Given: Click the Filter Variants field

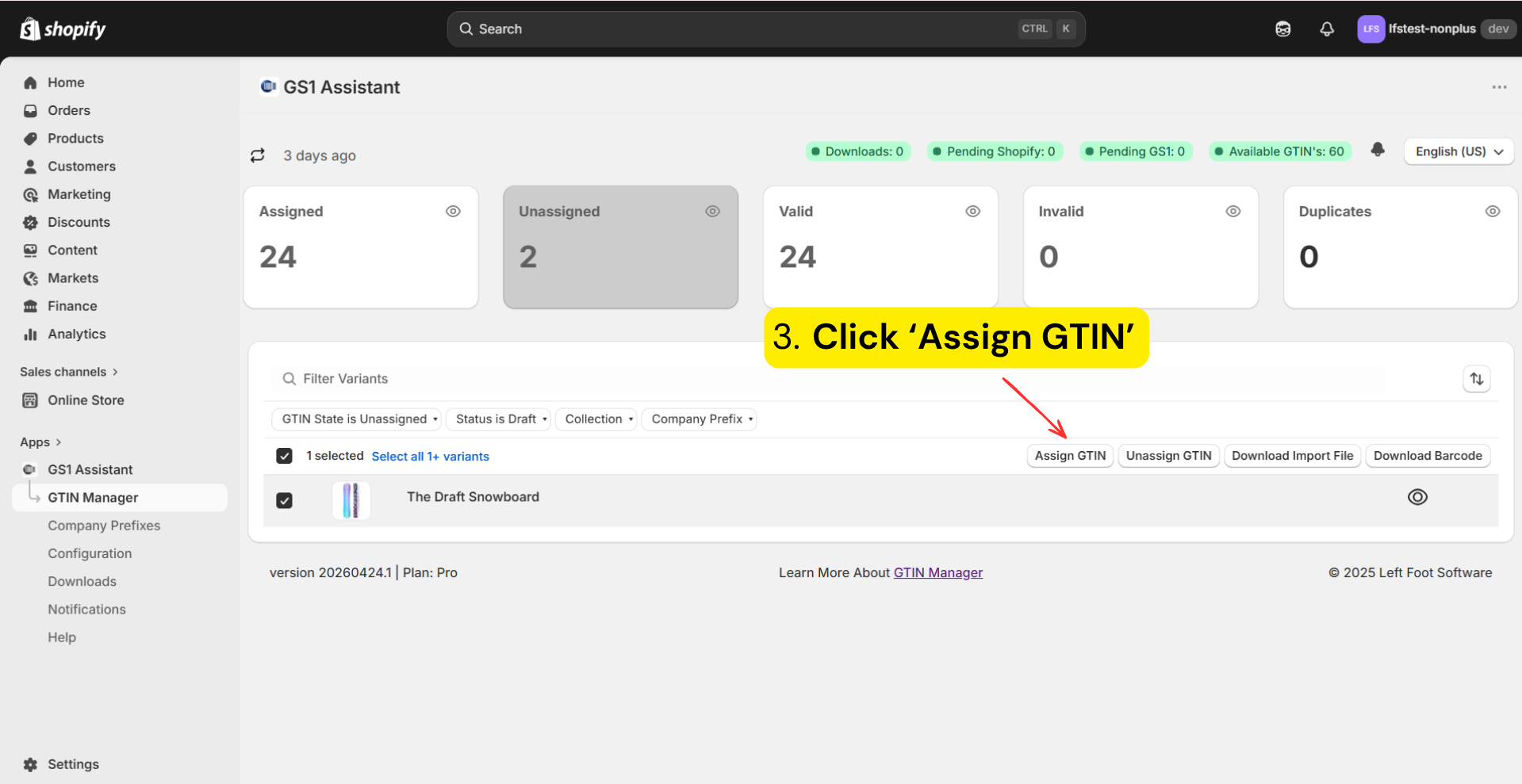Looking at the screenshot, I should point(829,379).
